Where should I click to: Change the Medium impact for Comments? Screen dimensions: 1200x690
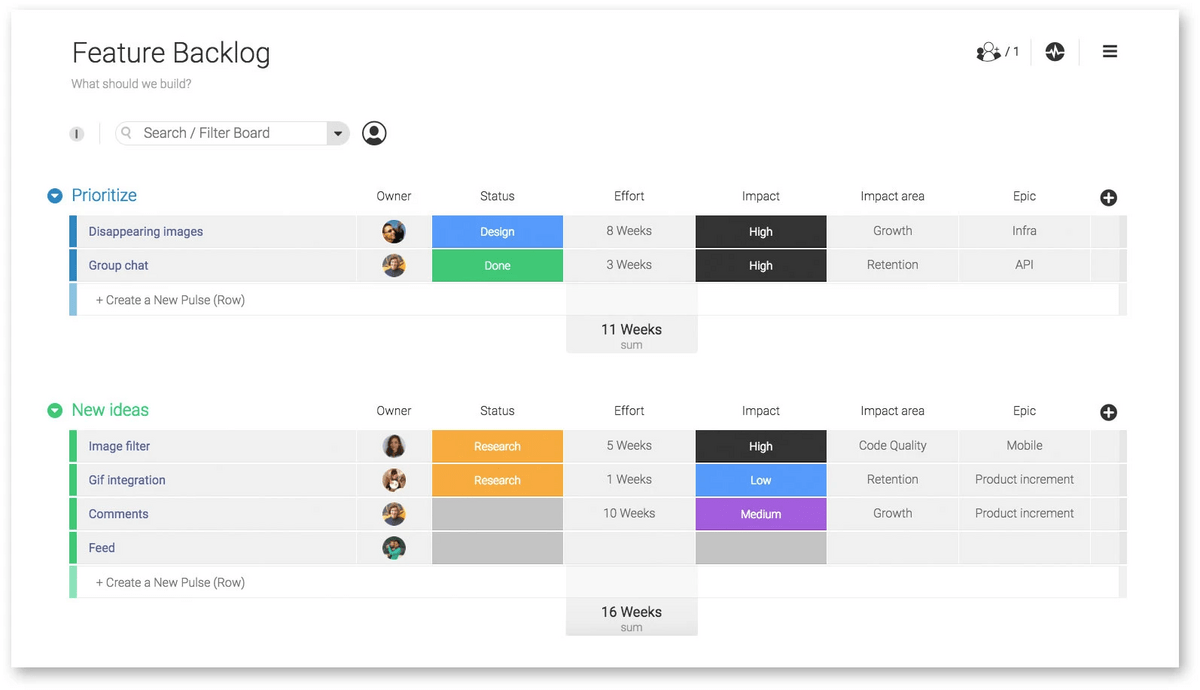point(761,514)
